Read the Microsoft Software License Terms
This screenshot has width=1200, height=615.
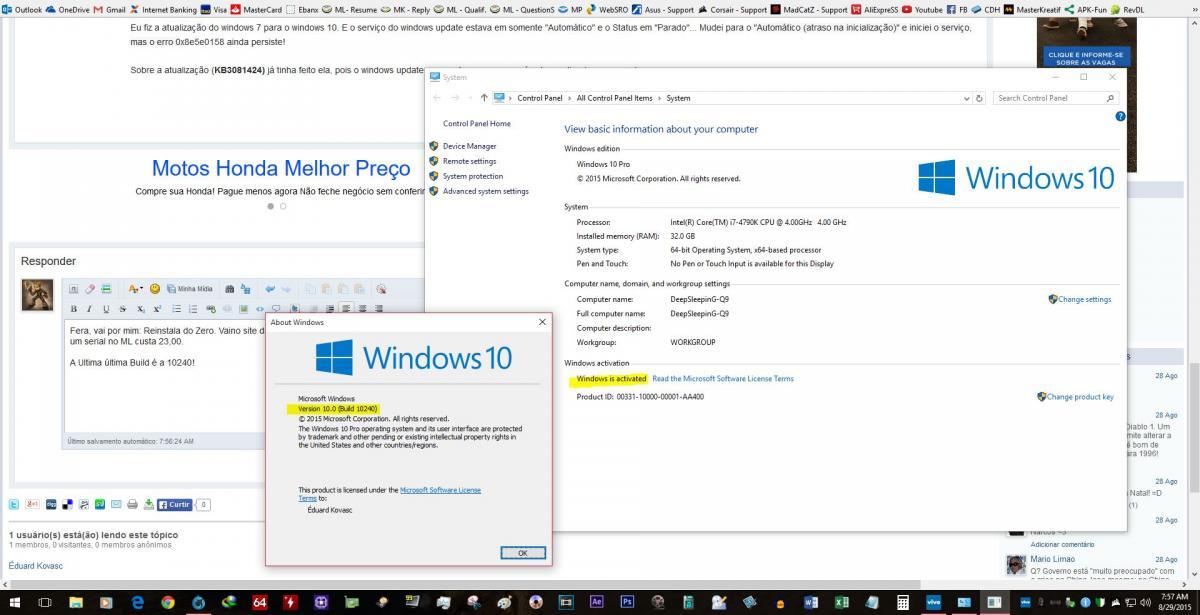[x=723, y=379]
